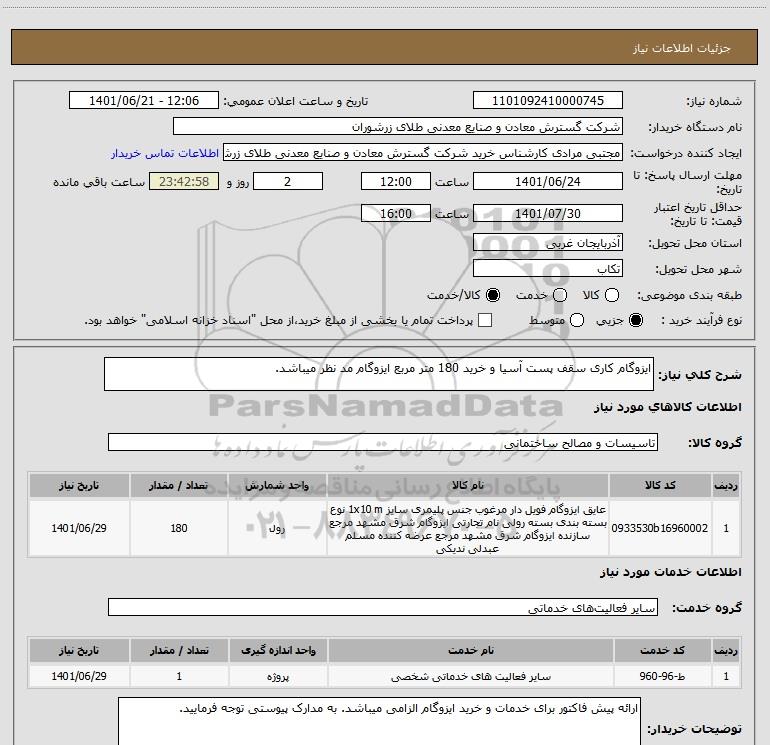This screenshot has width=770, height=745.
Task: Click goods row date 1401/06/29
Action: [x=79, y=528]
